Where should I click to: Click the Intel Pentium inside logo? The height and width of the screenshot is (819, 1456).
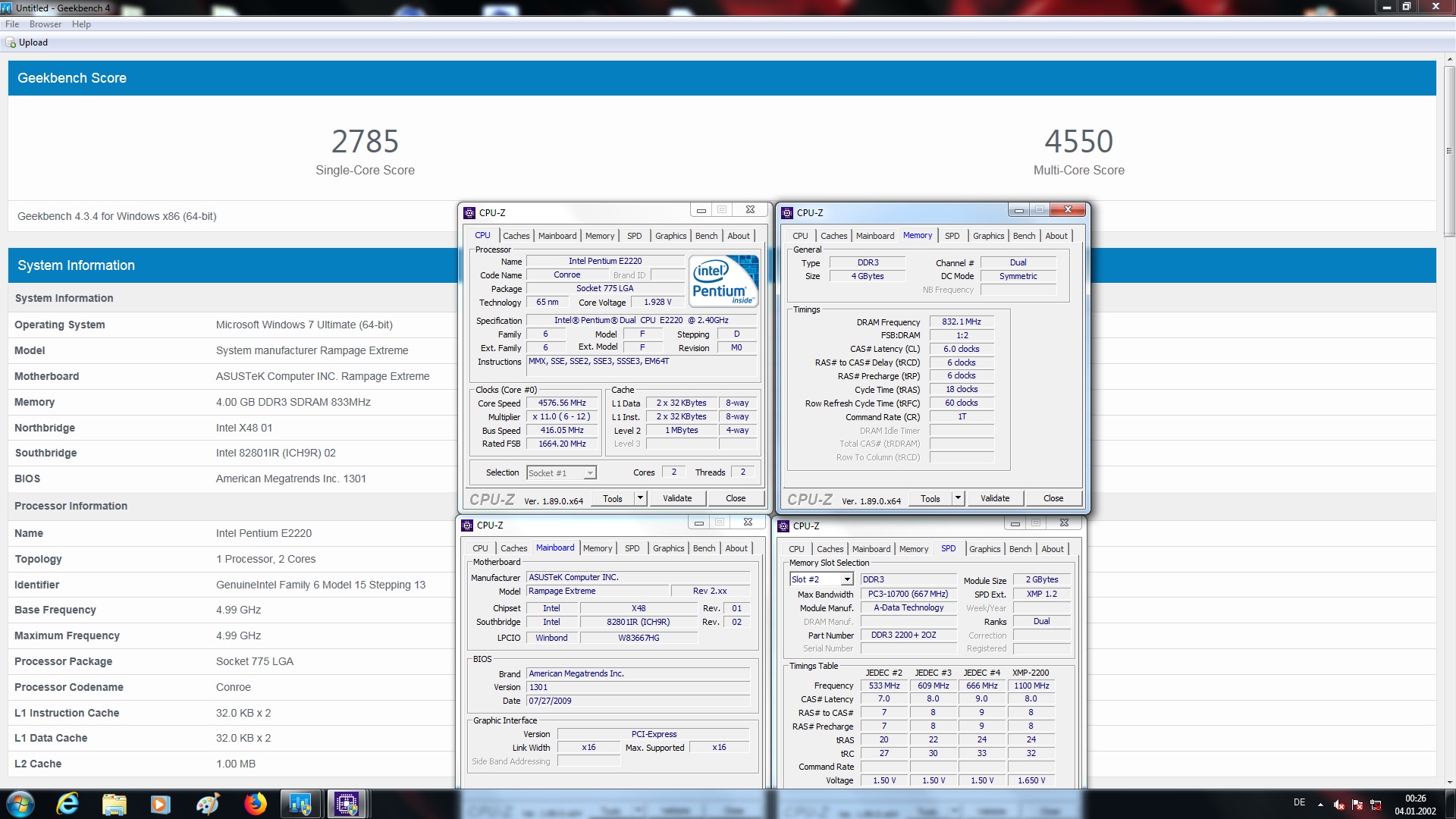pyautogui.click(x=723, y=281)
